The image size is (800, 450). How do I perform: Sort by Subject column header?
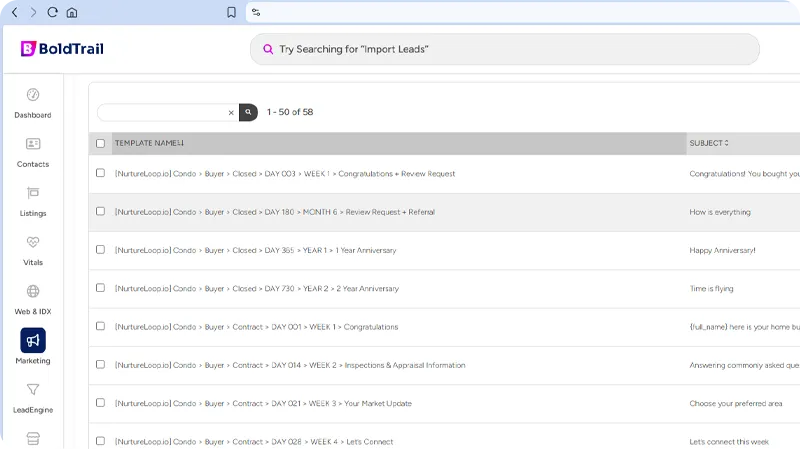tap(708, 143)
